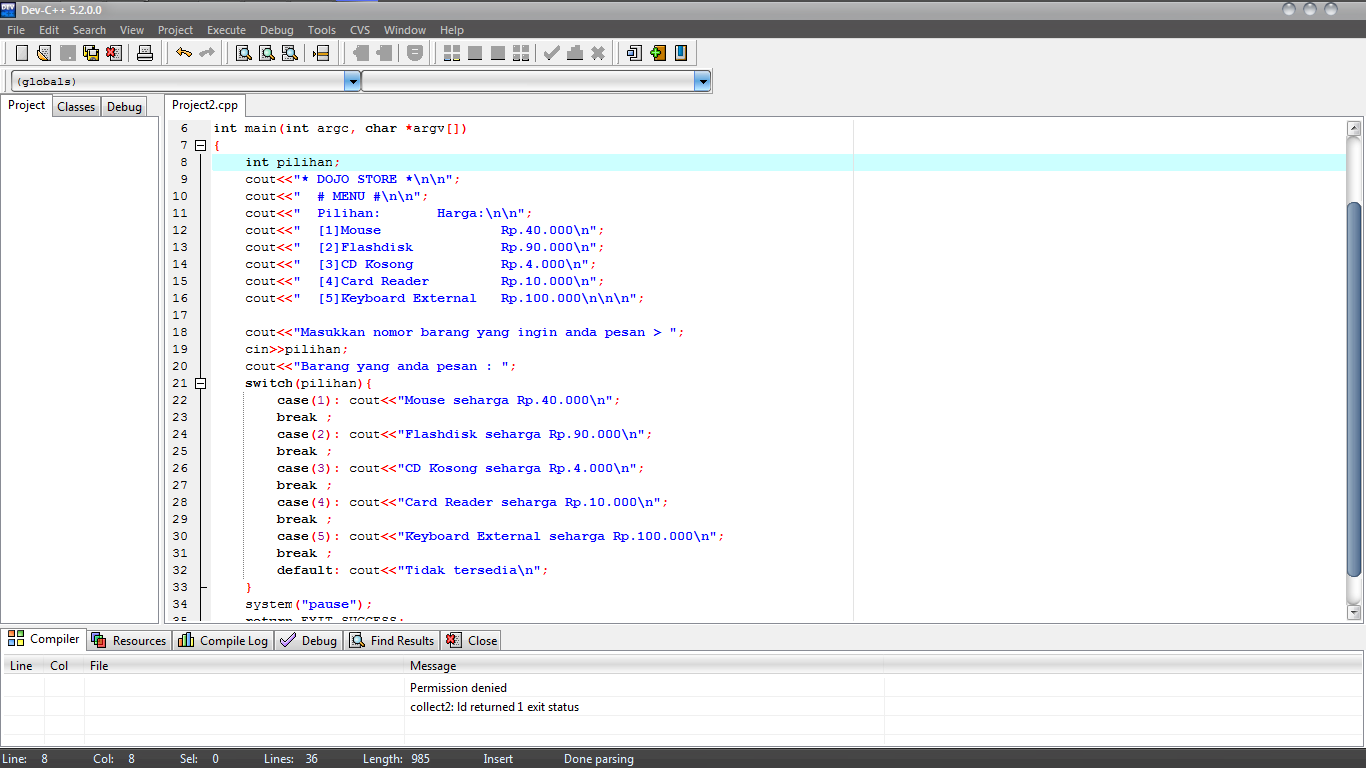Click the Insert snippet toolbar icon
This screenshot has width=1366, height=768.
633,53
